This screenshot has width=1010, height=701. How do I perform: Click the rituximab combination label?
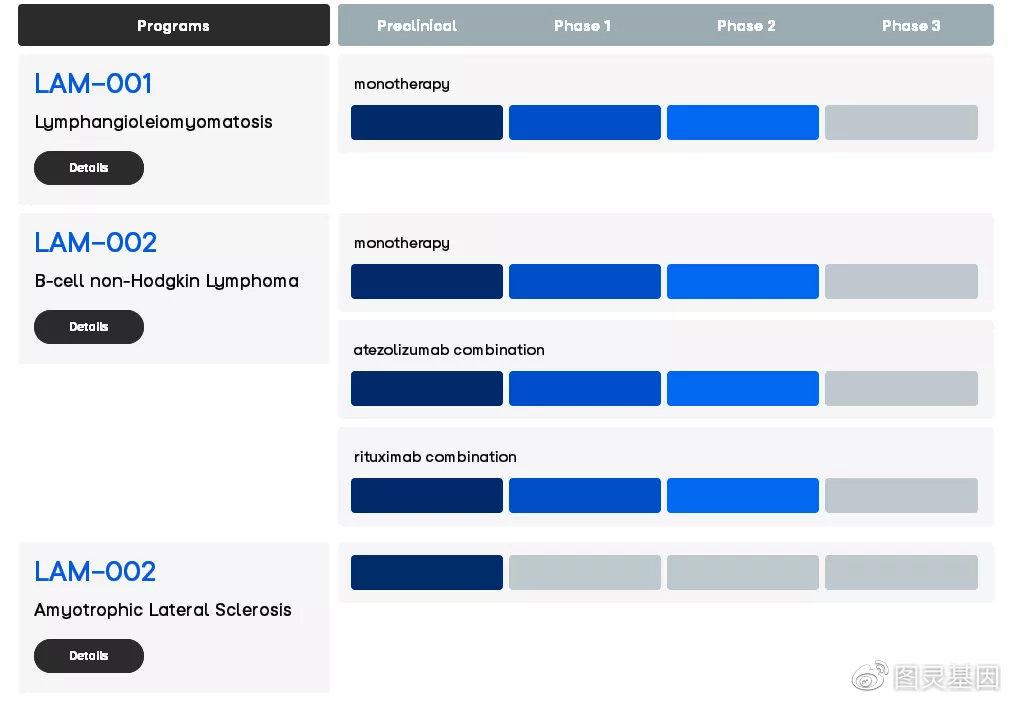pyautogui.click(x=435, y=457)
